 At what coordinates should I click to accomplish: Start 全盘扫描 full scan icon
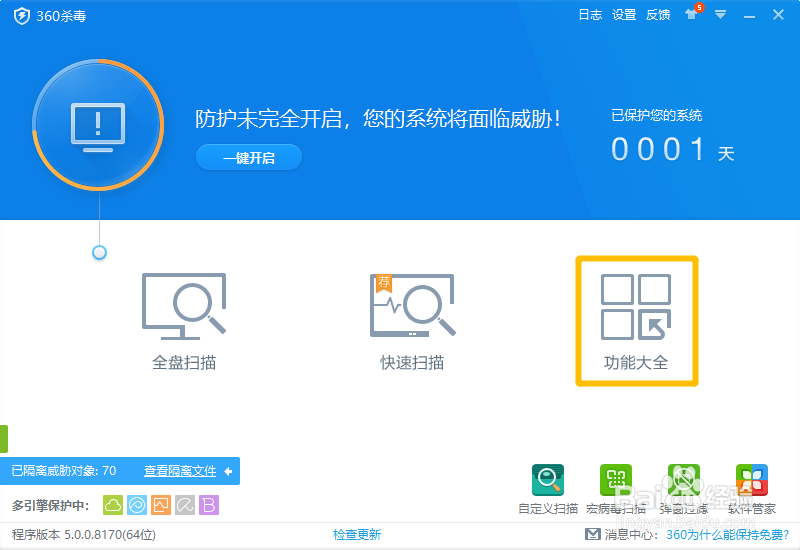coord(184,306)
